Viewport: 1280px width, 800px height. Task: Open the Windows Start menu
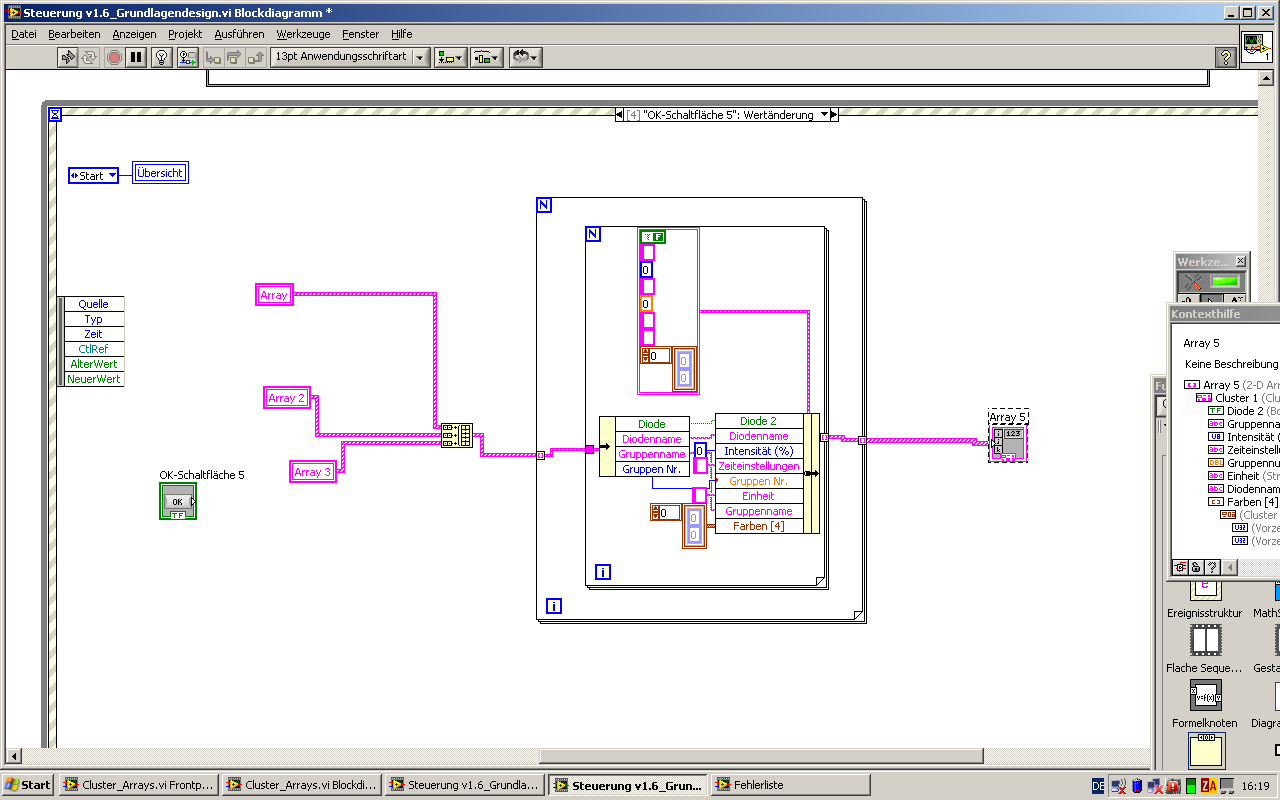pyautogui.click(x=28, y=785)
